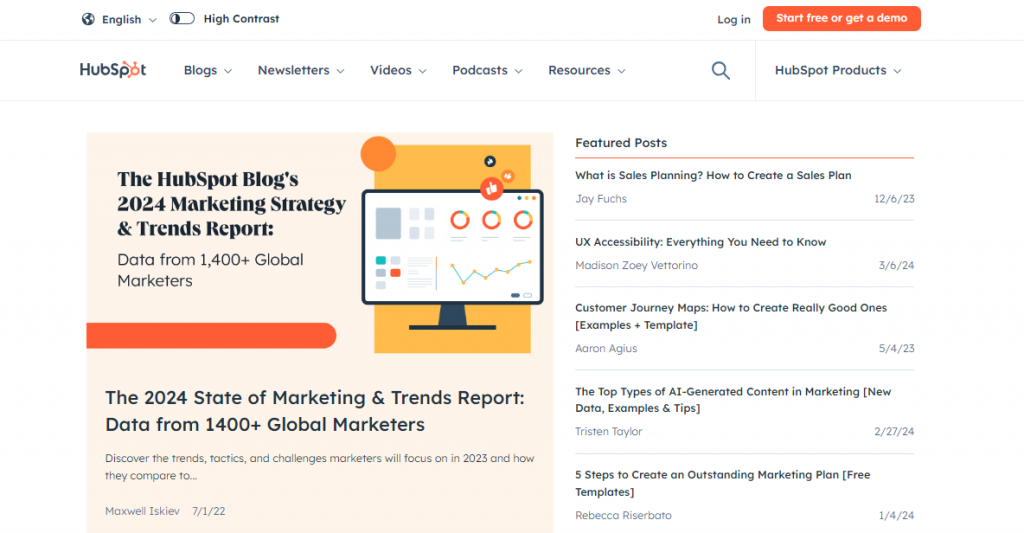Click Start free or get a demo

point(841,18)
